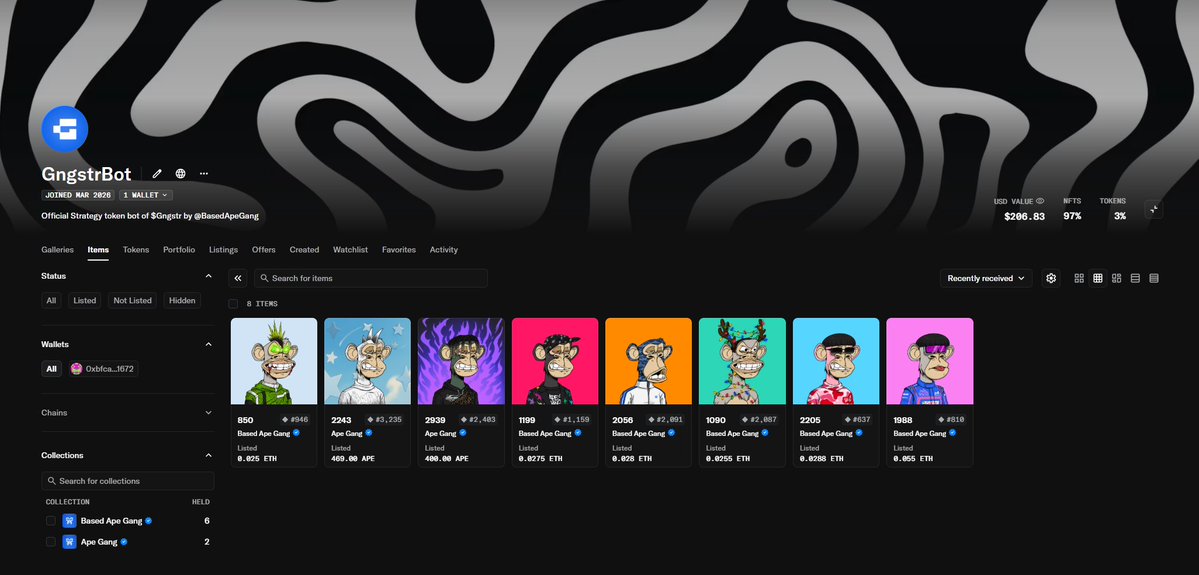Collapse the Collections filter section
The height and width of the screenshot is (575, 1199).
209,456
